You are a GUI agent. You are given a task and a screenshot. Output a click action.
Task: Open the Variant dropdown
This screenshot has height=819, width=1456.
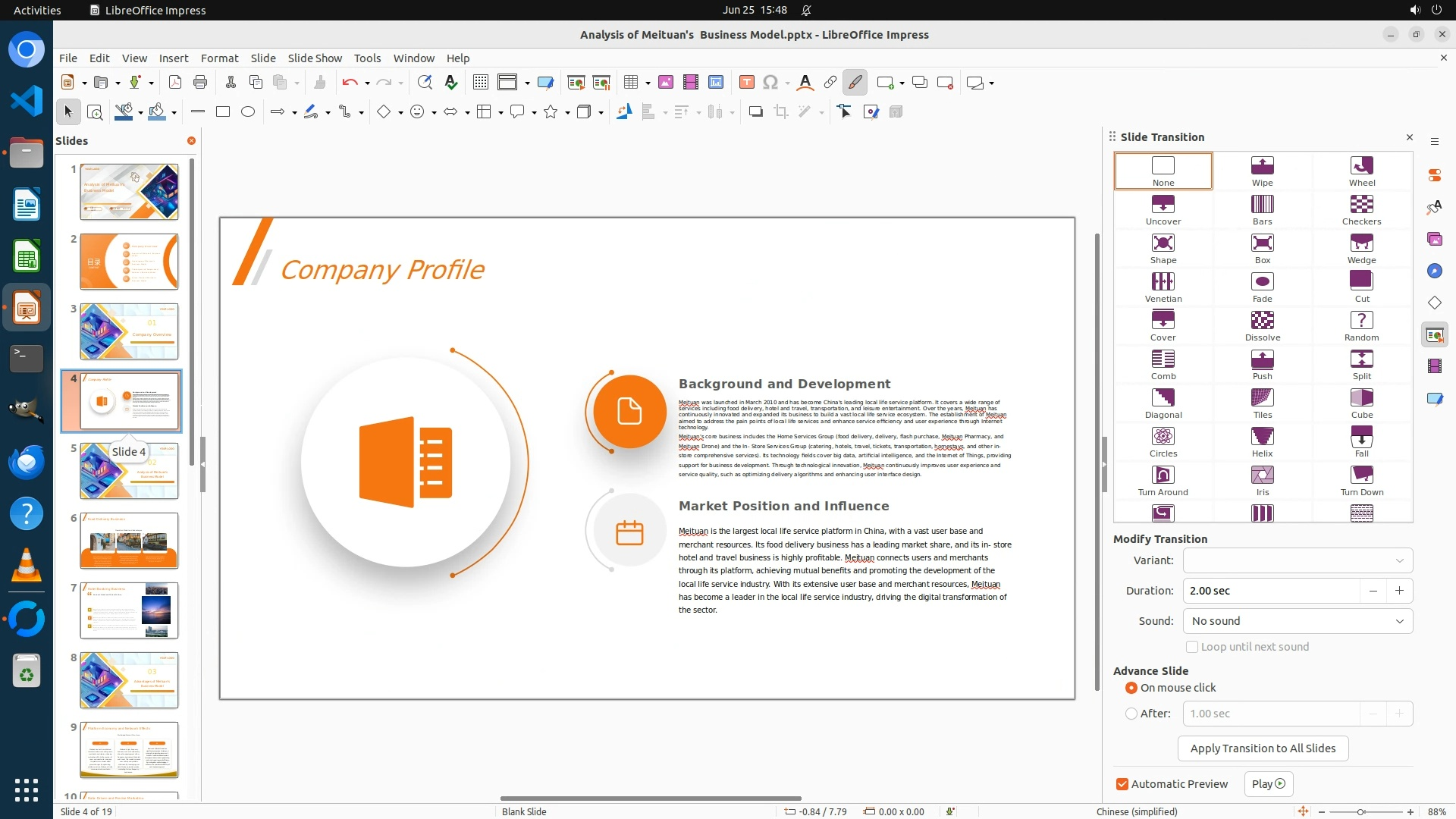(x=1297, y=560)
